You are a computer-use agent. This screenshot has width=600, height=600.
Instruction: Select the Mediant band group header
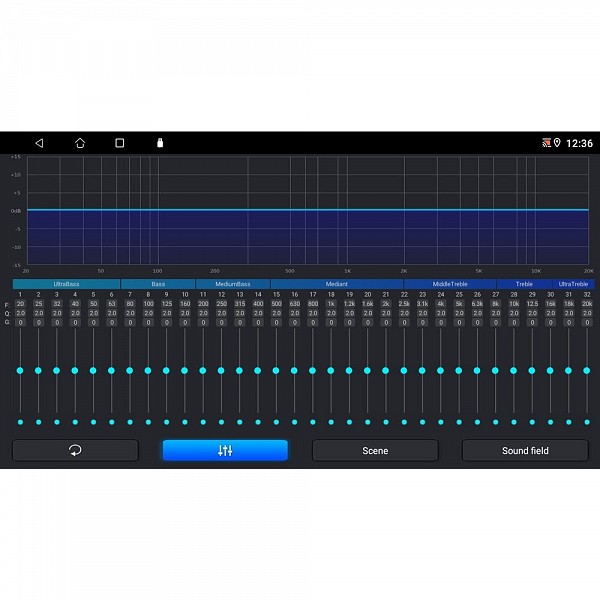(x=336, y=284)
